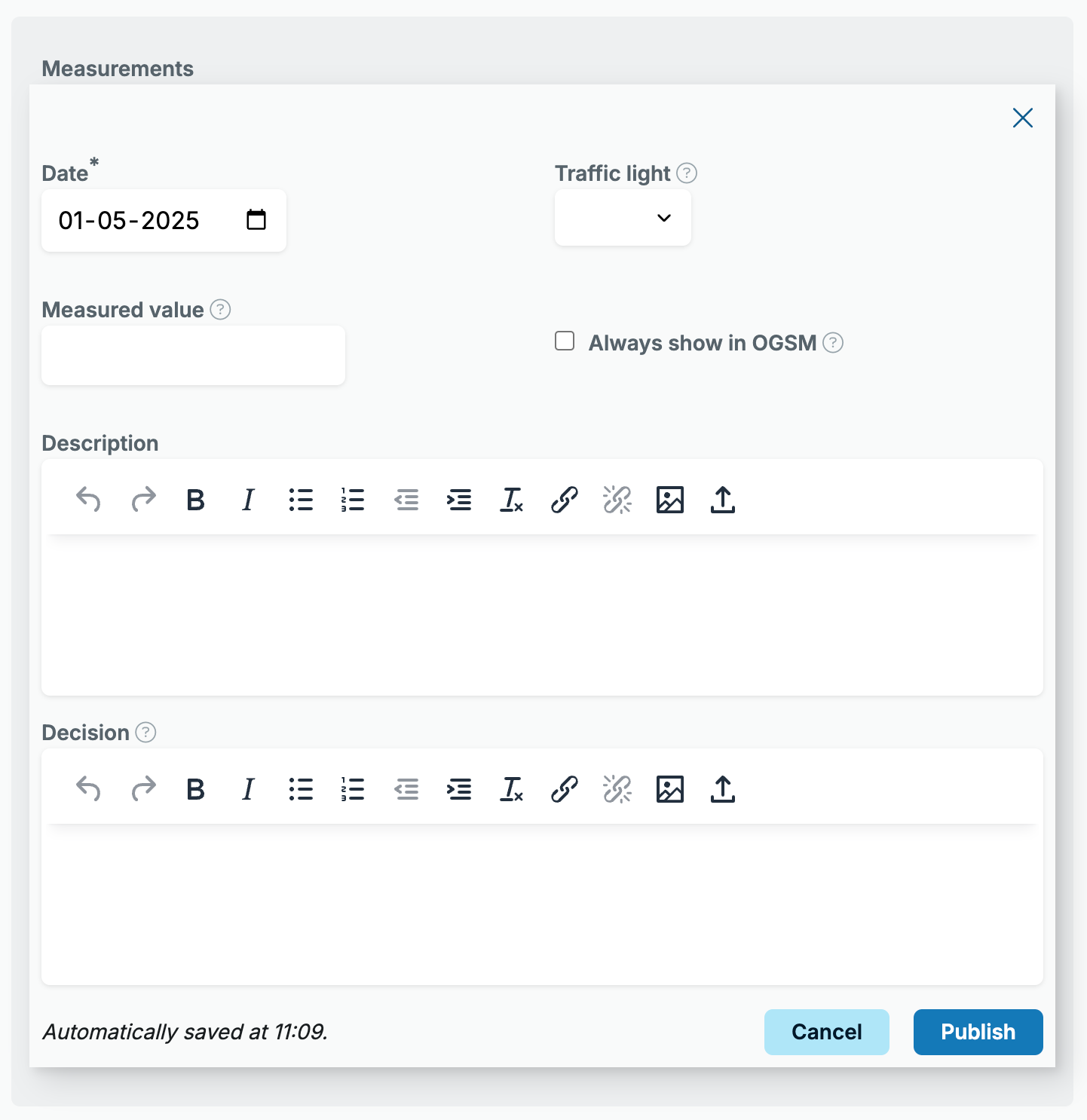Enable the Always show in OGSM checkbox
This screenshot has width=1087, height=1120.
point(565,341)
